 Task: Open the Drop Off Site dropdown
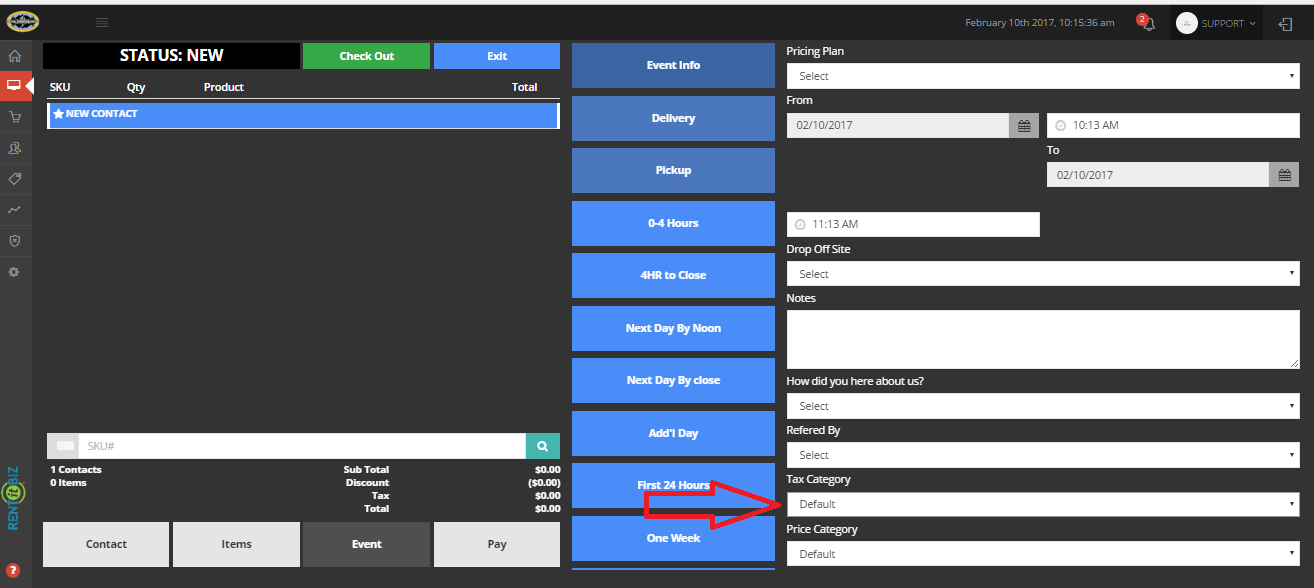[x=1043, y=274]
